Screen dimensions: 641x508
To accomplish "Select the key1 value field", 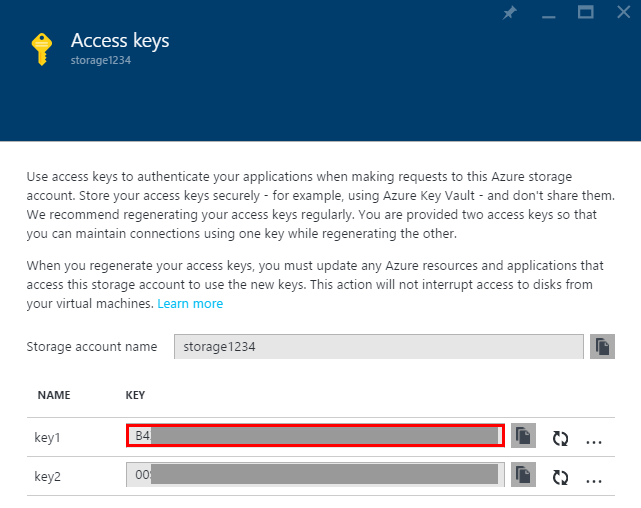I will [x=315, y=436].
